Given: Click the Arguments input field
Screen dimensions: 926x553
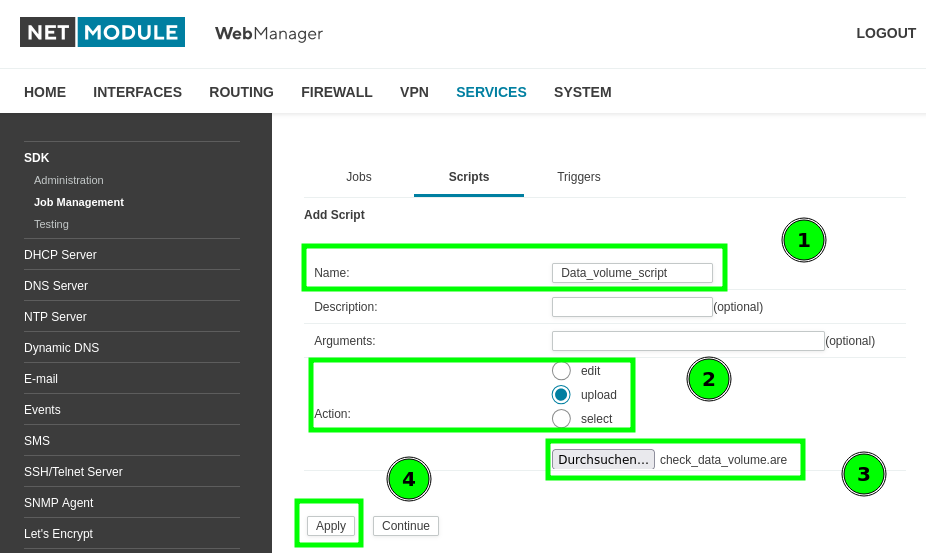Looking at the screenshot, I should [687, 341].
